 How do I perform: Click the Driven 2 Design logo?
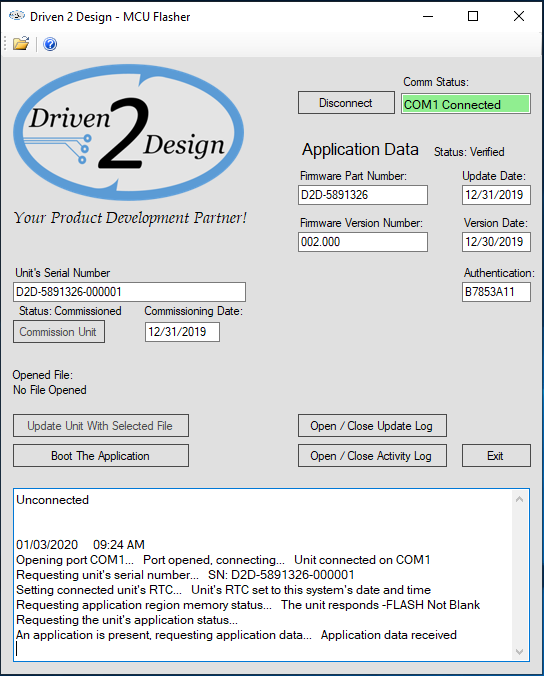(128, 132)
